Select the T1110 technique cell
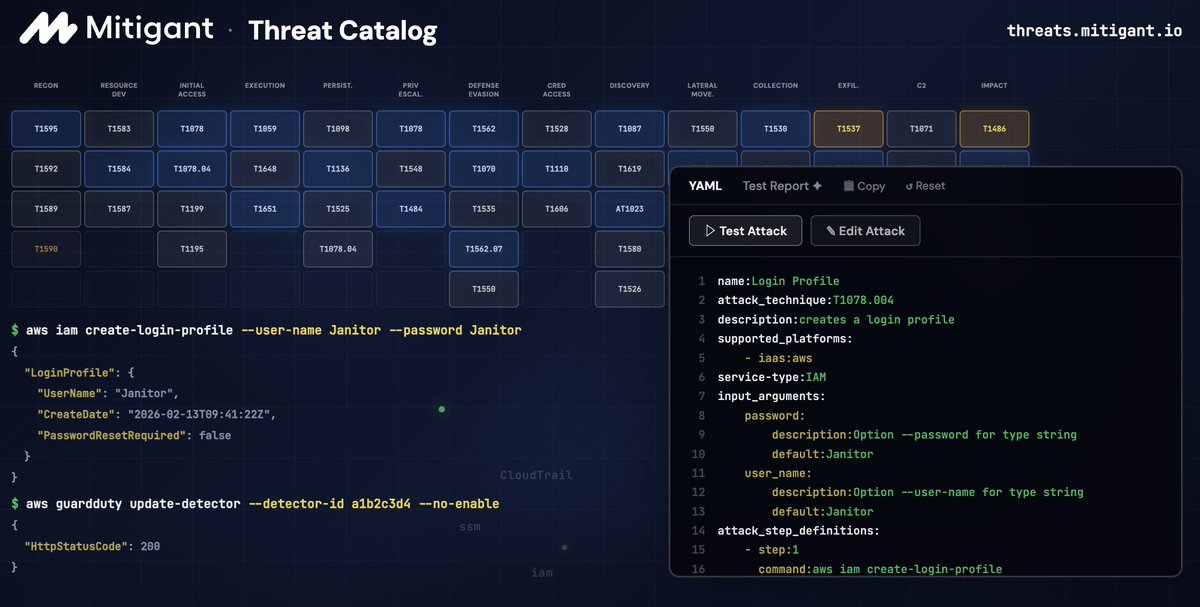1200x607 pixels. pos(557,169)
